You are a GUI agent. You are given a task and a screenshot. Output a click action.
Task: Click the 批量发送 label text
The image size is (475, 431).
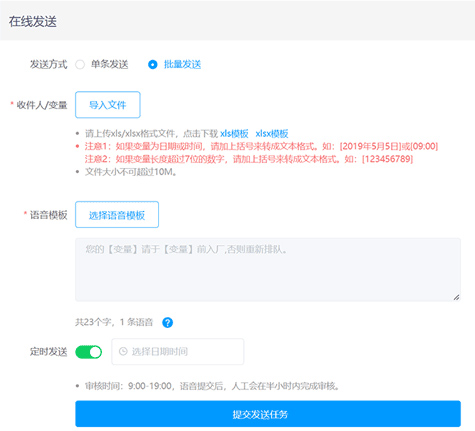click(182, 64)
